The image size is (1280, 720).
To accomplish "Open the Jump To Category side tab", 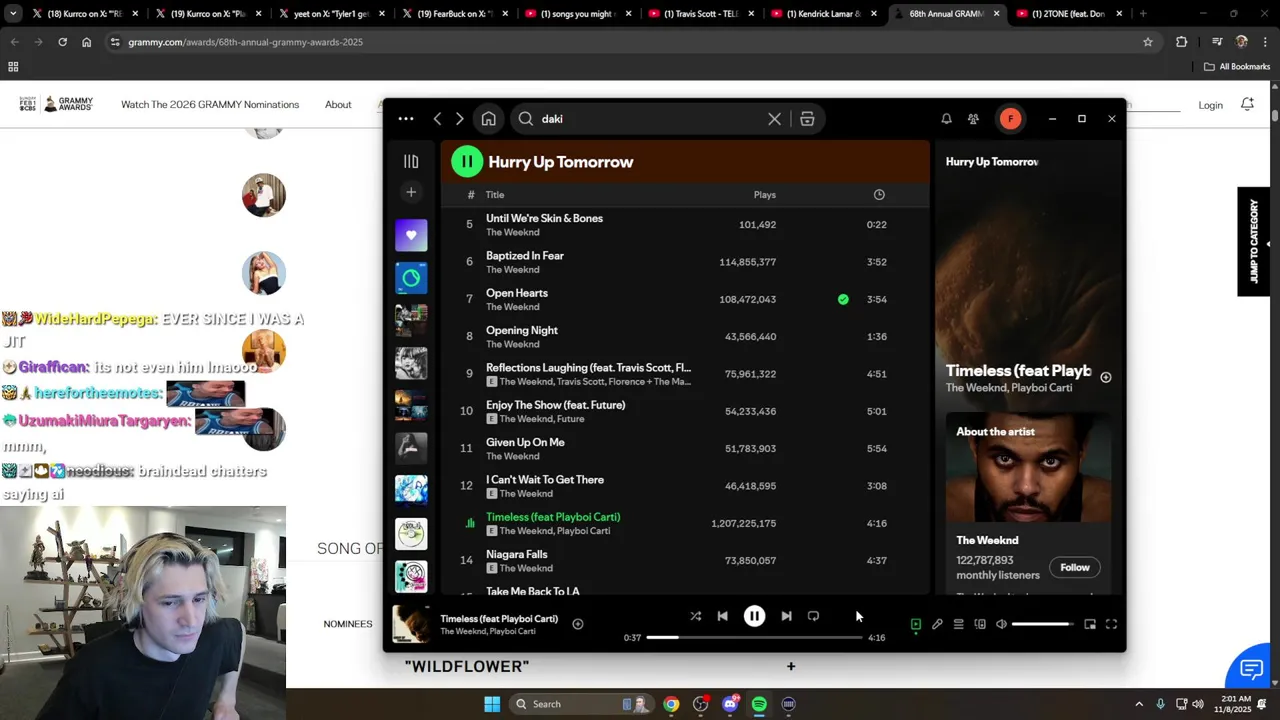I will pos(1254,241).
